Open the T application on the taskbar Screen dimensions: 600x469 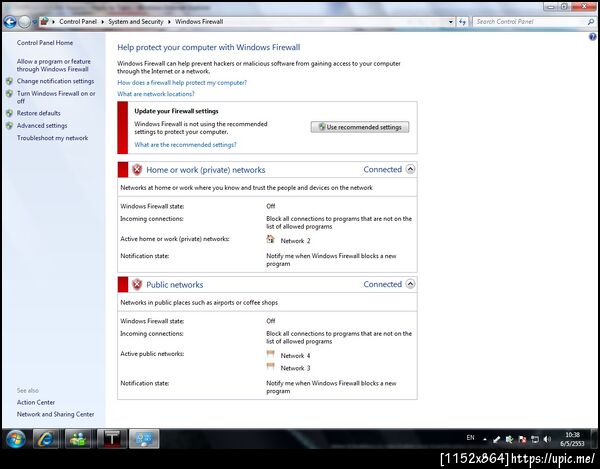(x=112, y=439)
